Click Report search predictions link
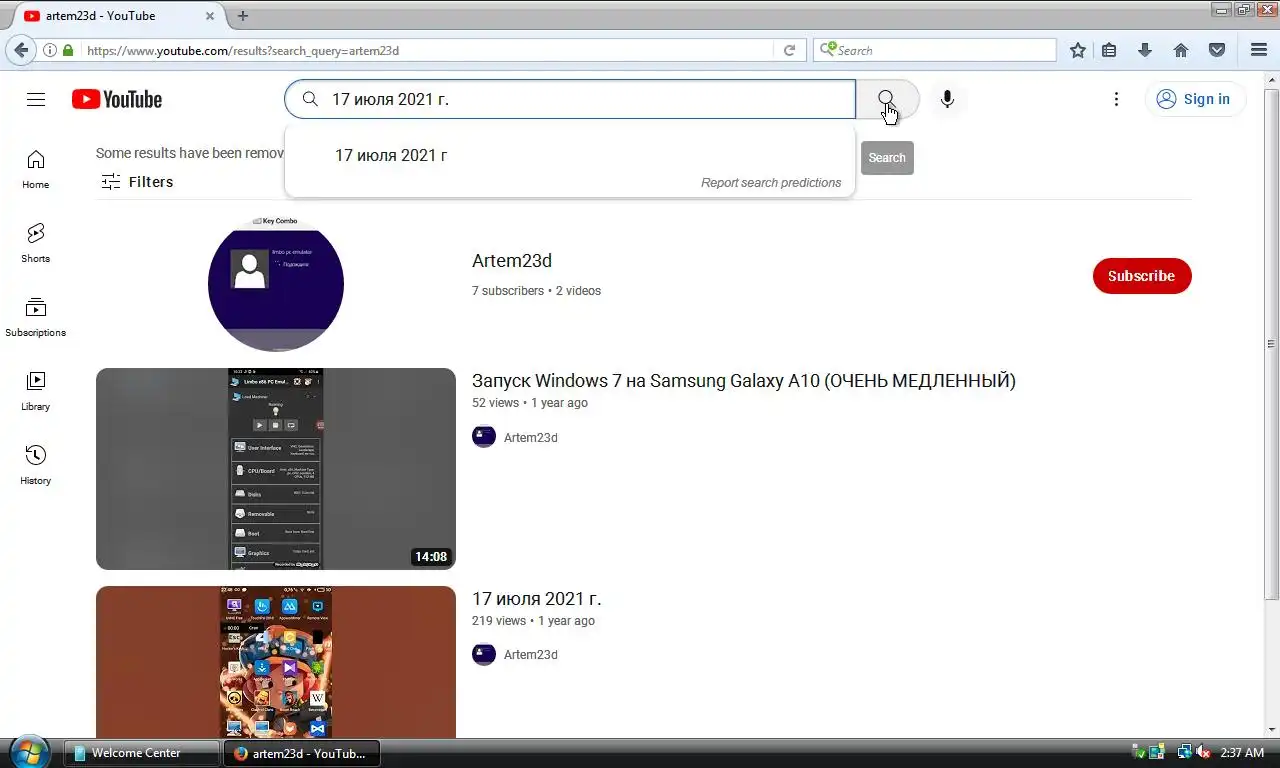Screen dimensions: 1280x768 771,183
